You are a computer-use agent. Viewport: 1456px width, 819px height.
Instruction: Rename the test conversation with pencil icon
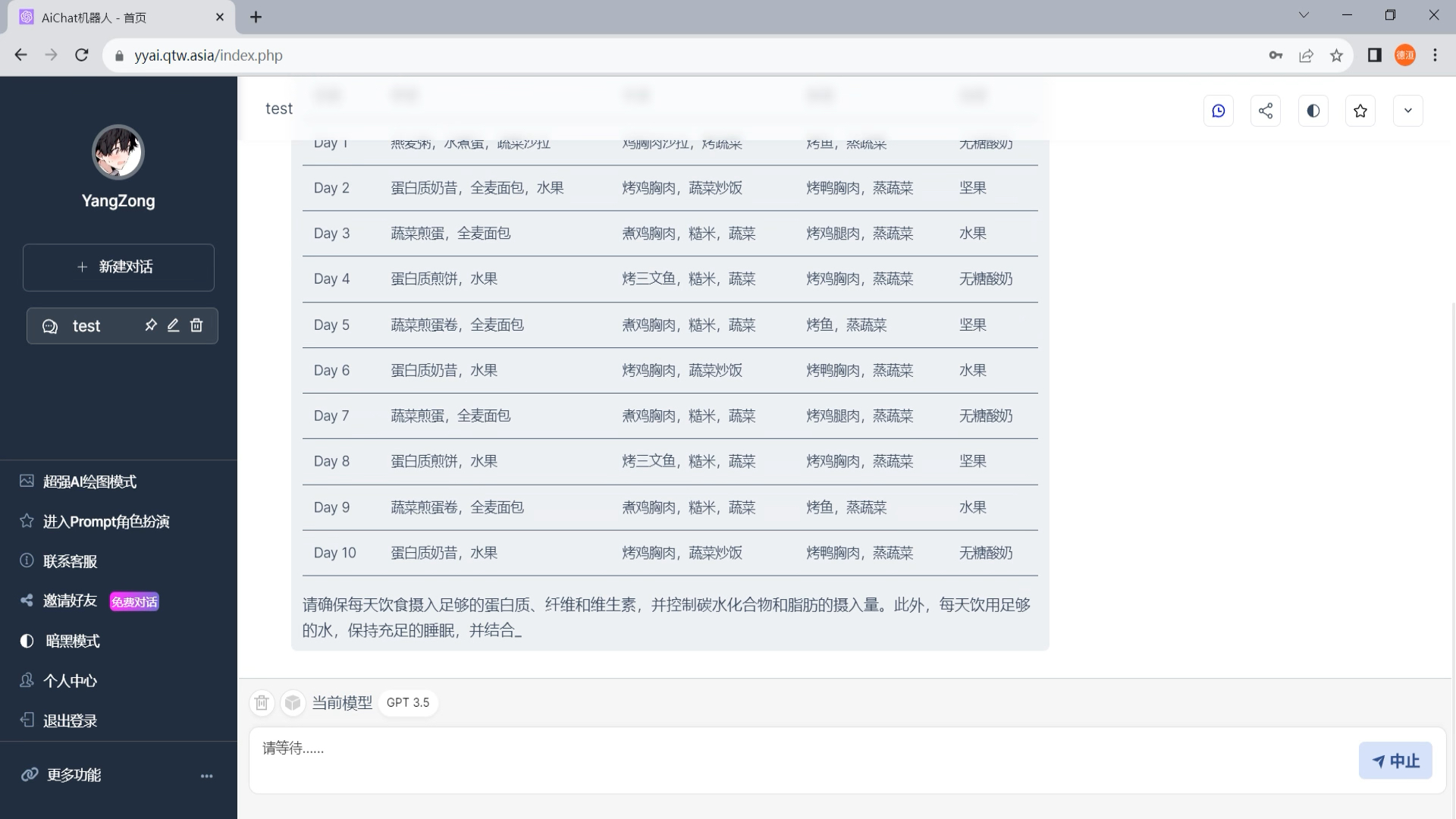click(x=173, y=325)
